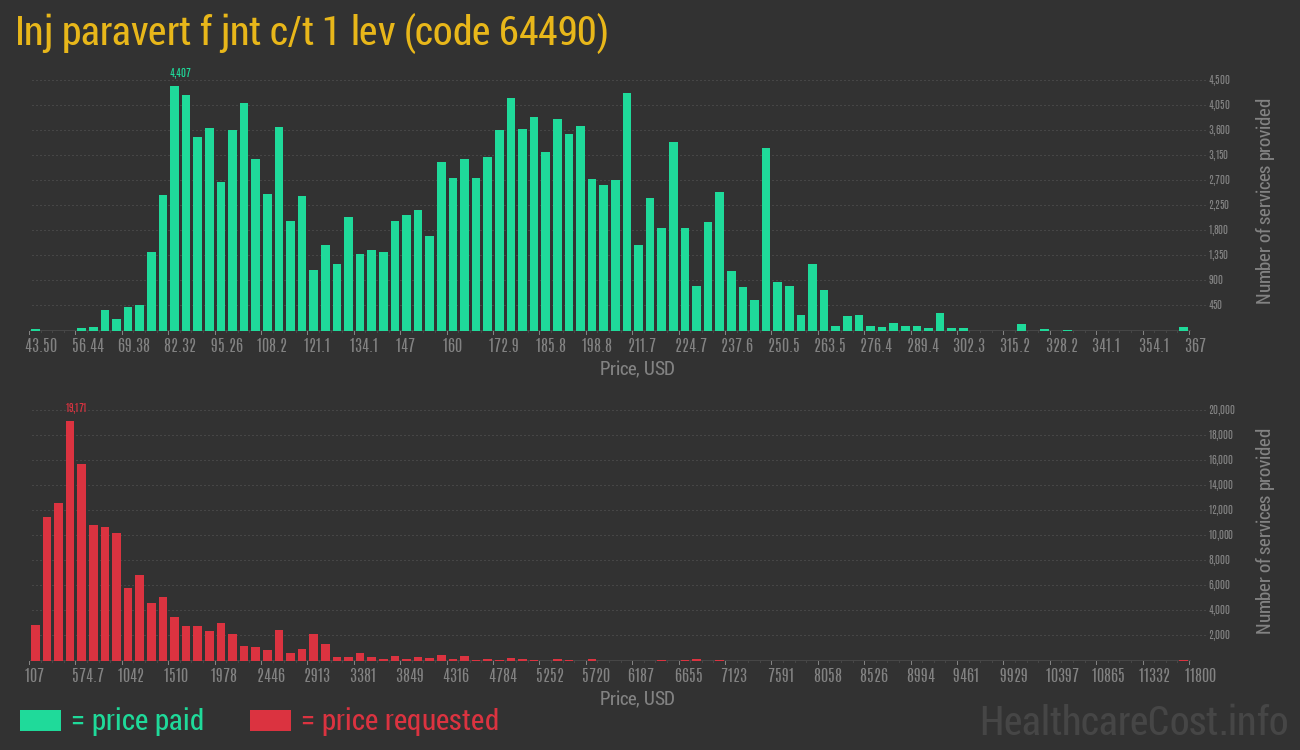Click the 82.32 tick on upper x-axis
The height and width of the screenshot is (750, 1300).
click(180, 346)
